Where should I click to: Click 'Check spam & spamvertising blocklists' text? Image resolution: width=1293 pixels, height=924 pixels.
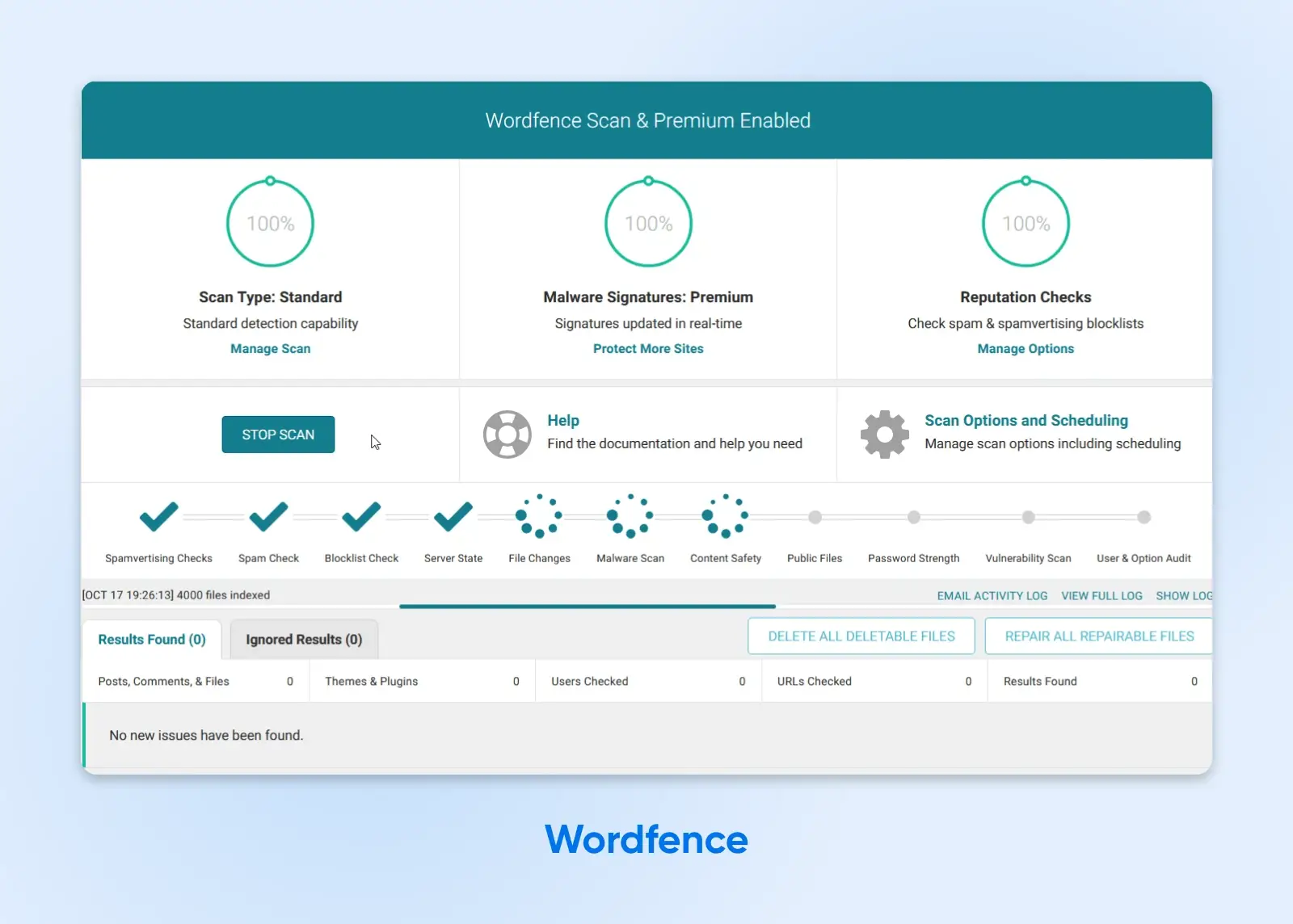tap(1026, 324)
